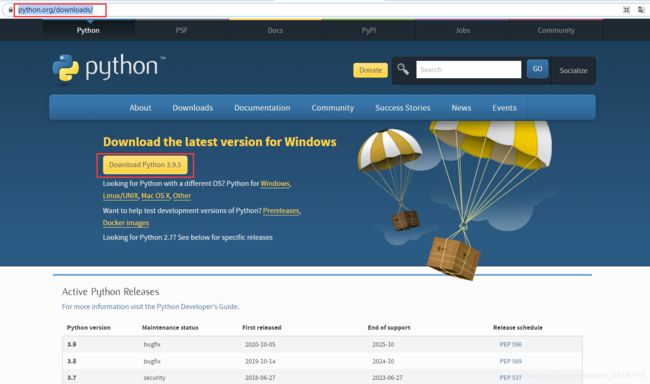Click the Python version column header
Screen dimensions: 650x384
pos(89,328)
